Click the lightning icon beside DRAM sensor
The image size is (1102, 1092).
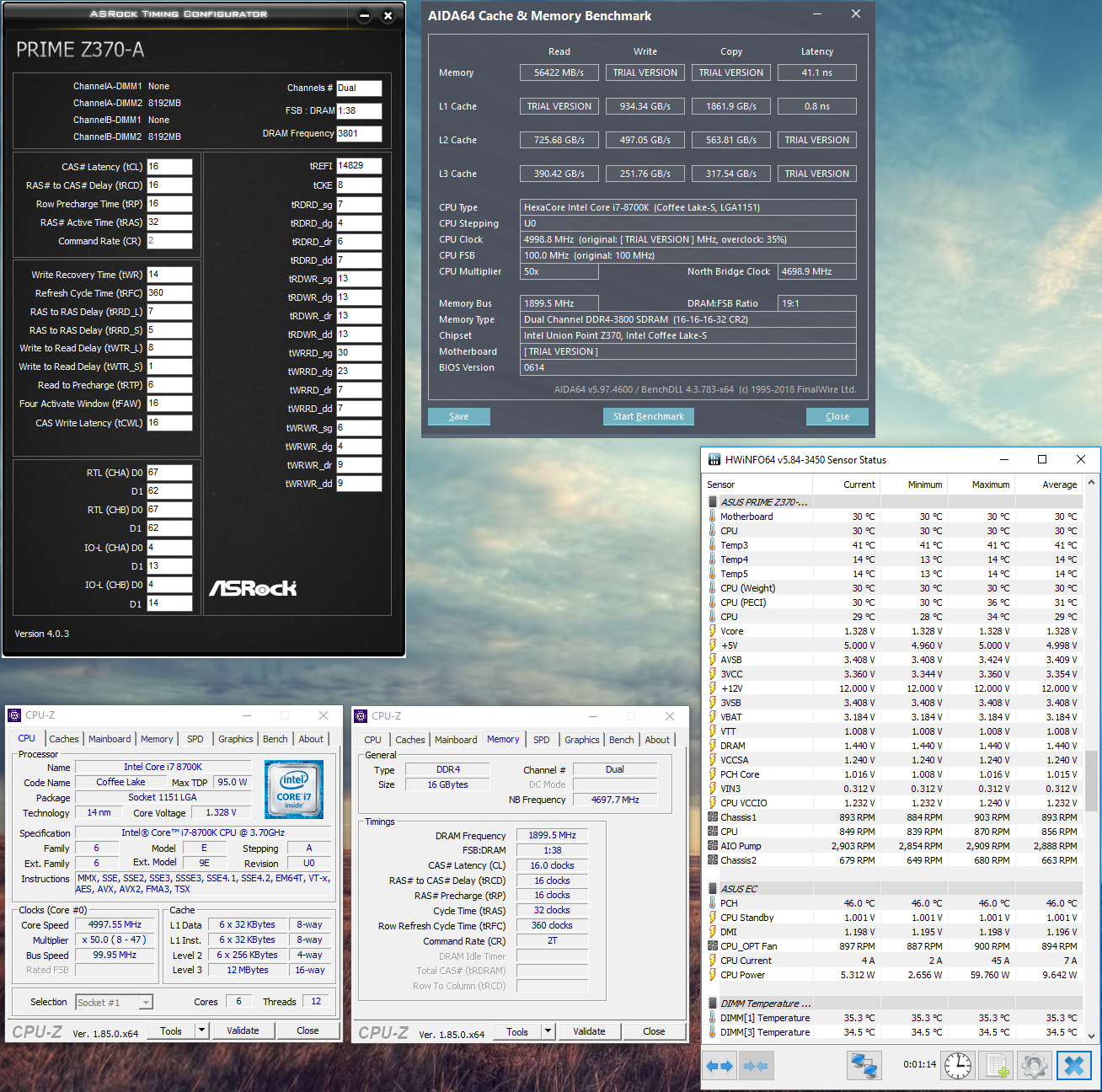click(x=713, y=746)
